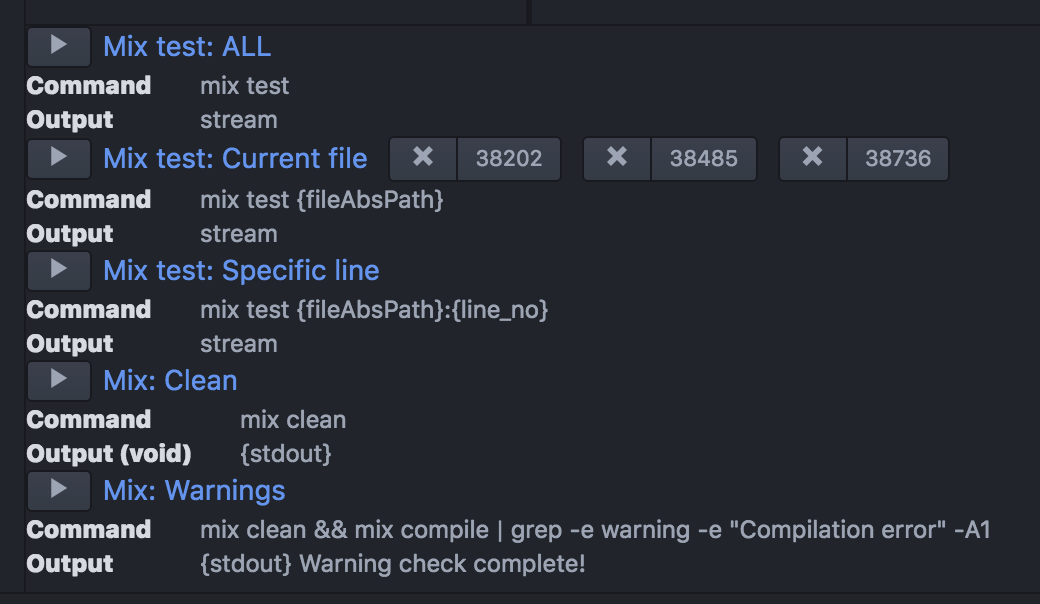Open the Mix test: ALL link
Image resolution: width=1040 pixels, height=604 pixels.
187,46
